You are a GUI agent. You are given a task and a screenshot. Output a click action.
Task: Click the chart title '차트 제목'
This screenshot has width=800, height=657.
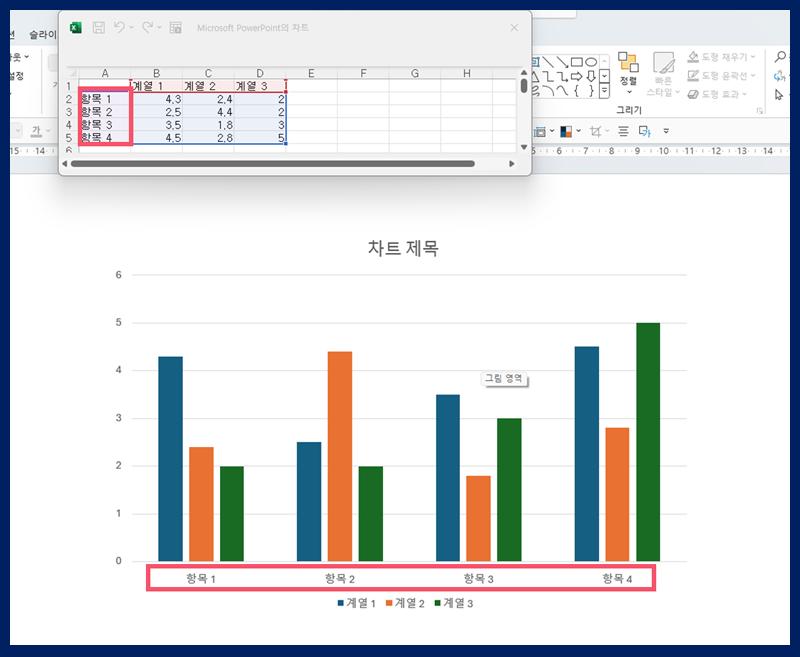(403, 248)
